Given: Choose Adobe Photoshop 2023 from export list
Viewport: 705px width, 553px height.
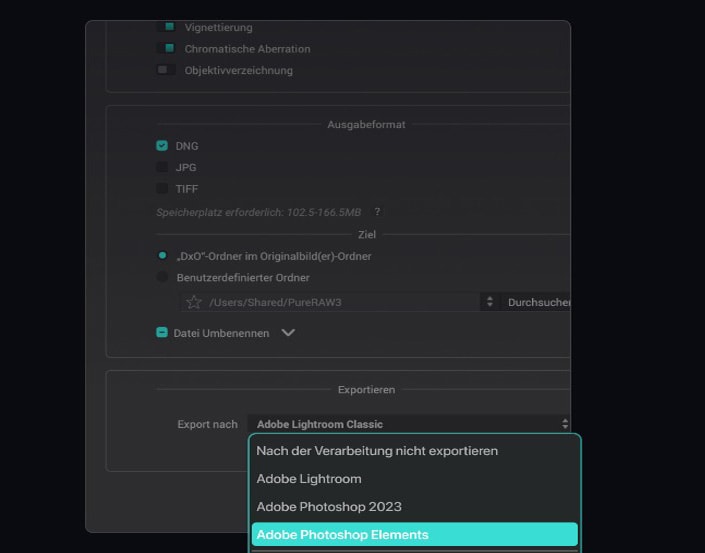Looking at the screenshot, I should pos(415,506).
